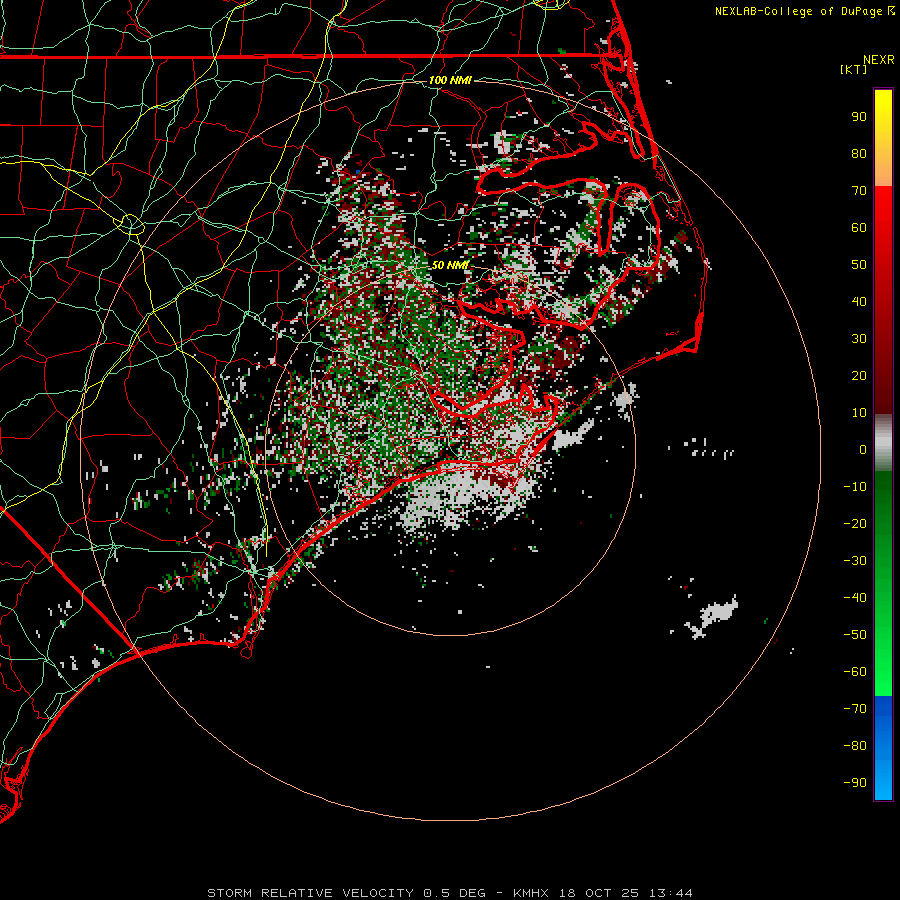Click the -20 knot scale label
Screen dimensions: 900x900
pyautogui.click(x=855, y=524)
